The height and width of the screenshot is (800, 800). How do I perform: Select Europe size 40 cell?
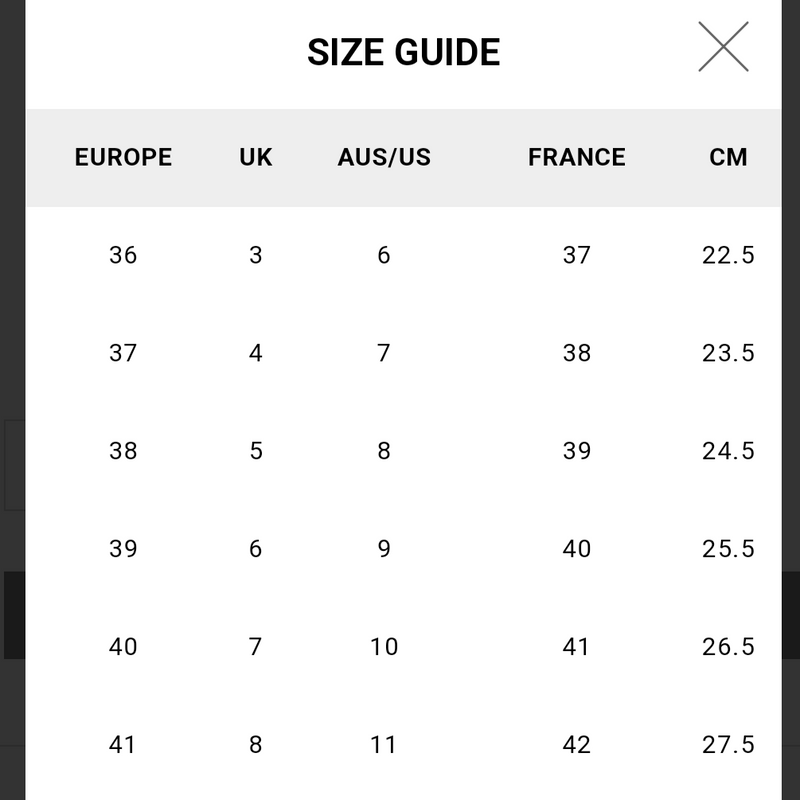pyautogui.click(x=123, y=647)
